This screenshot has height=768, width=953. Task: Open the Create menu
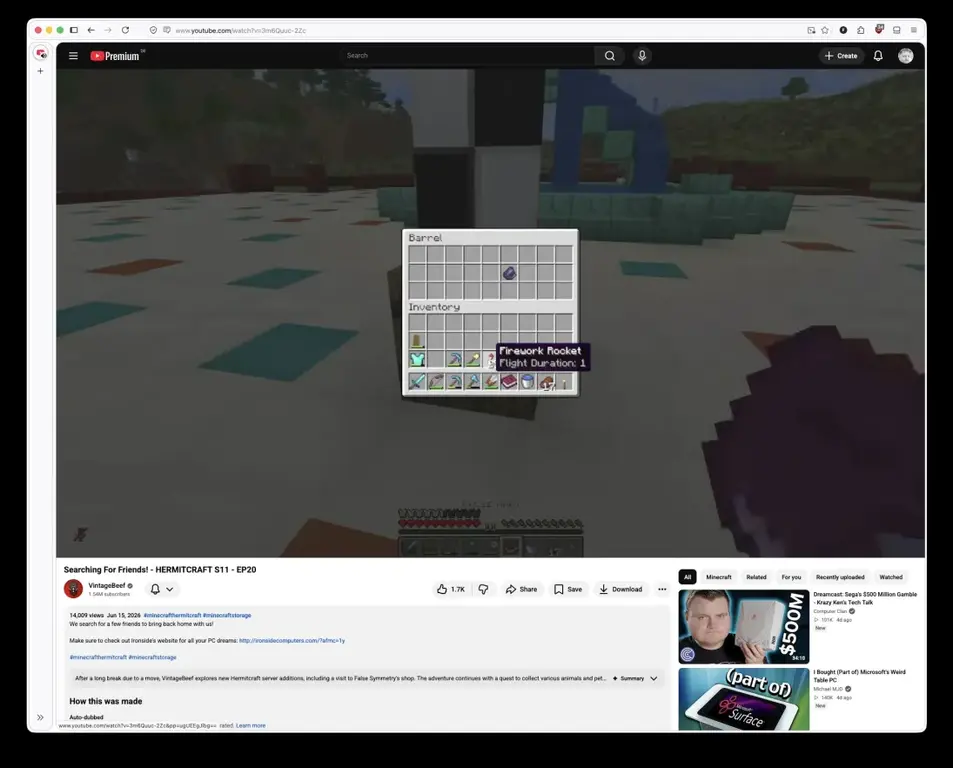(841, 56)
